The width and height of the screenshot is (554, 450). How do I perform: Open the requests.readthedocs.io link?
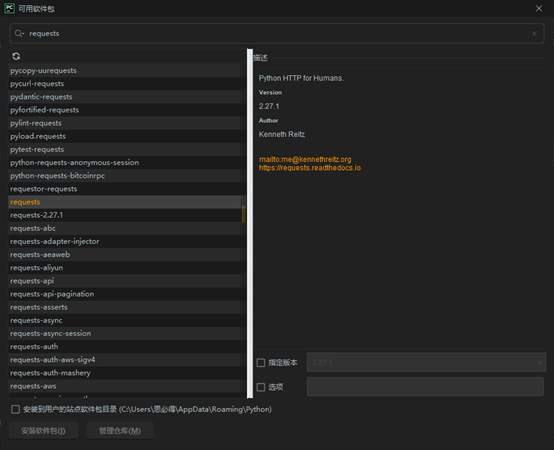pyautogui.click(x=310, y=168)
